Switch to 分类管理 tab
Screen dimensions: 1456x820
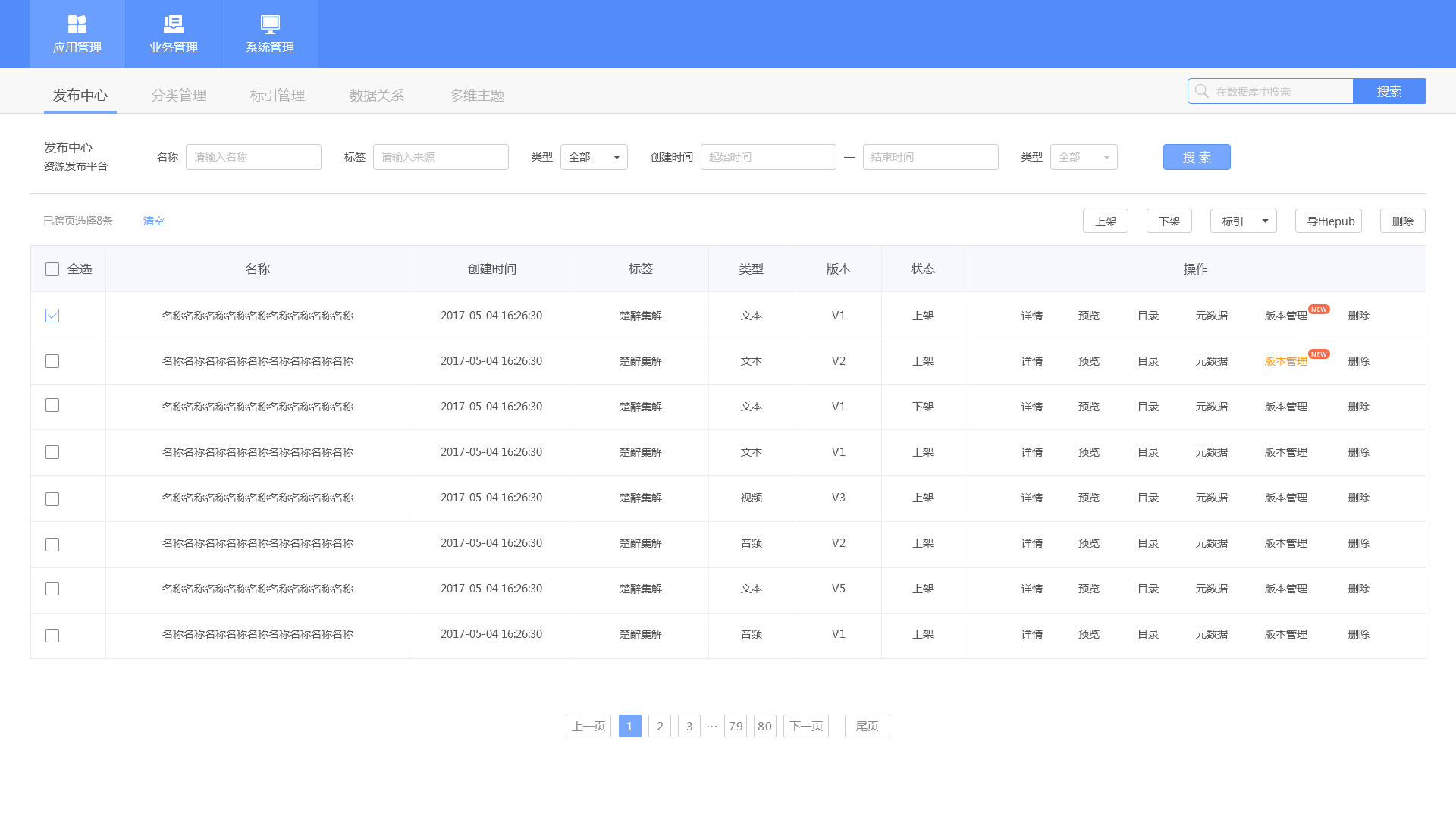[179, 96]
